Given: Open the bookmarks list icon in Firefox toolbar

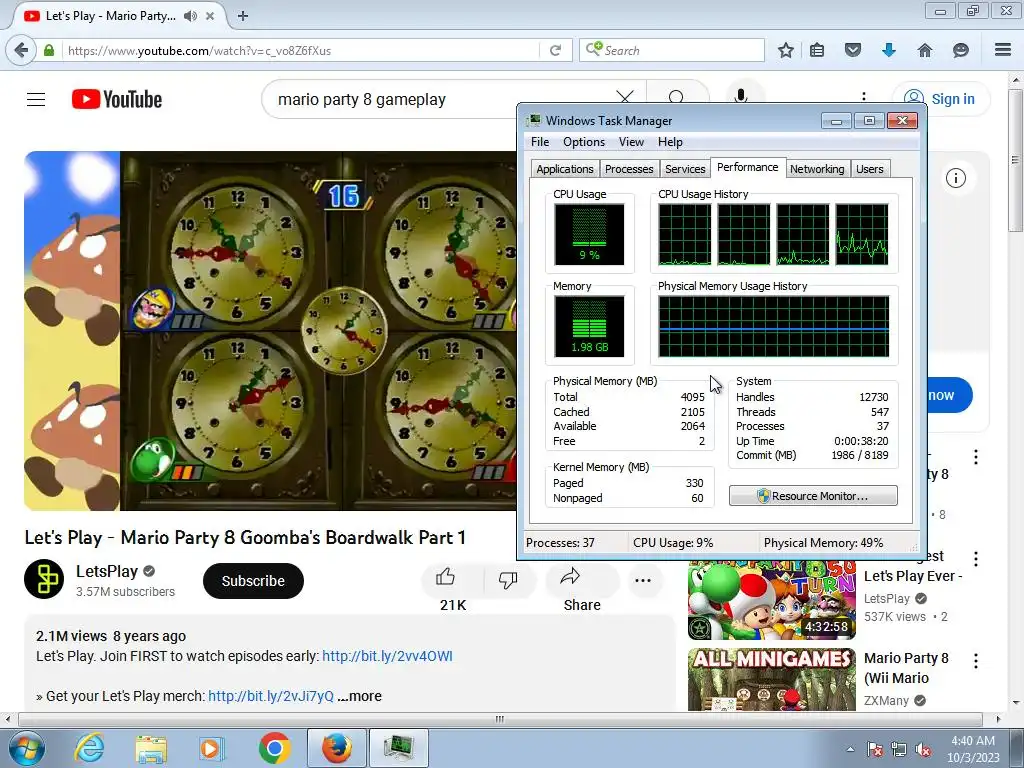Looking at the screenshot, I should click(x=817, y=50).
